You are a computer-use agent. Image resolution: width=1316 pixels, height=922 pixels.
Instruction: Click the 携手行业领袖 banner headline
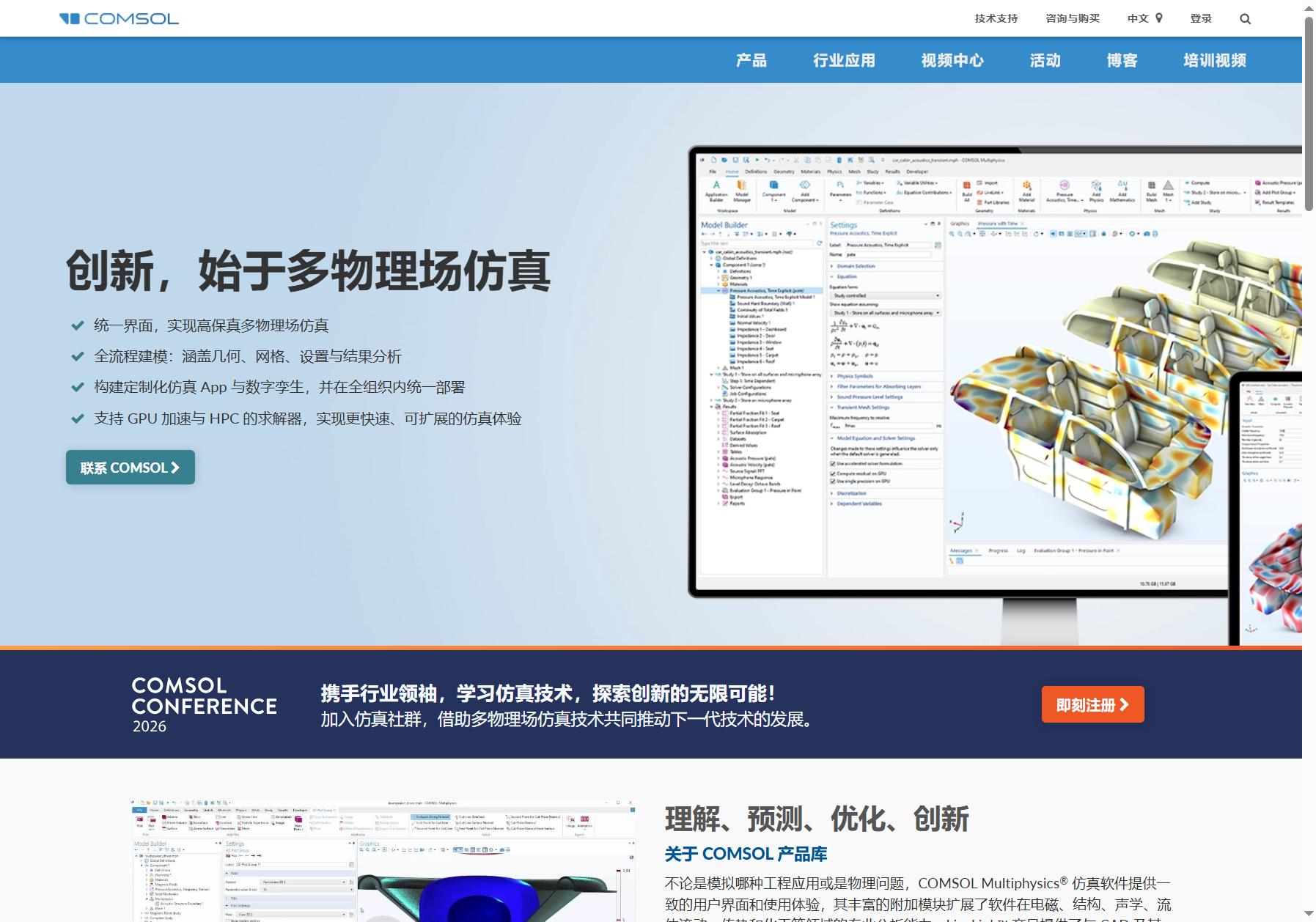pos(548,693)
